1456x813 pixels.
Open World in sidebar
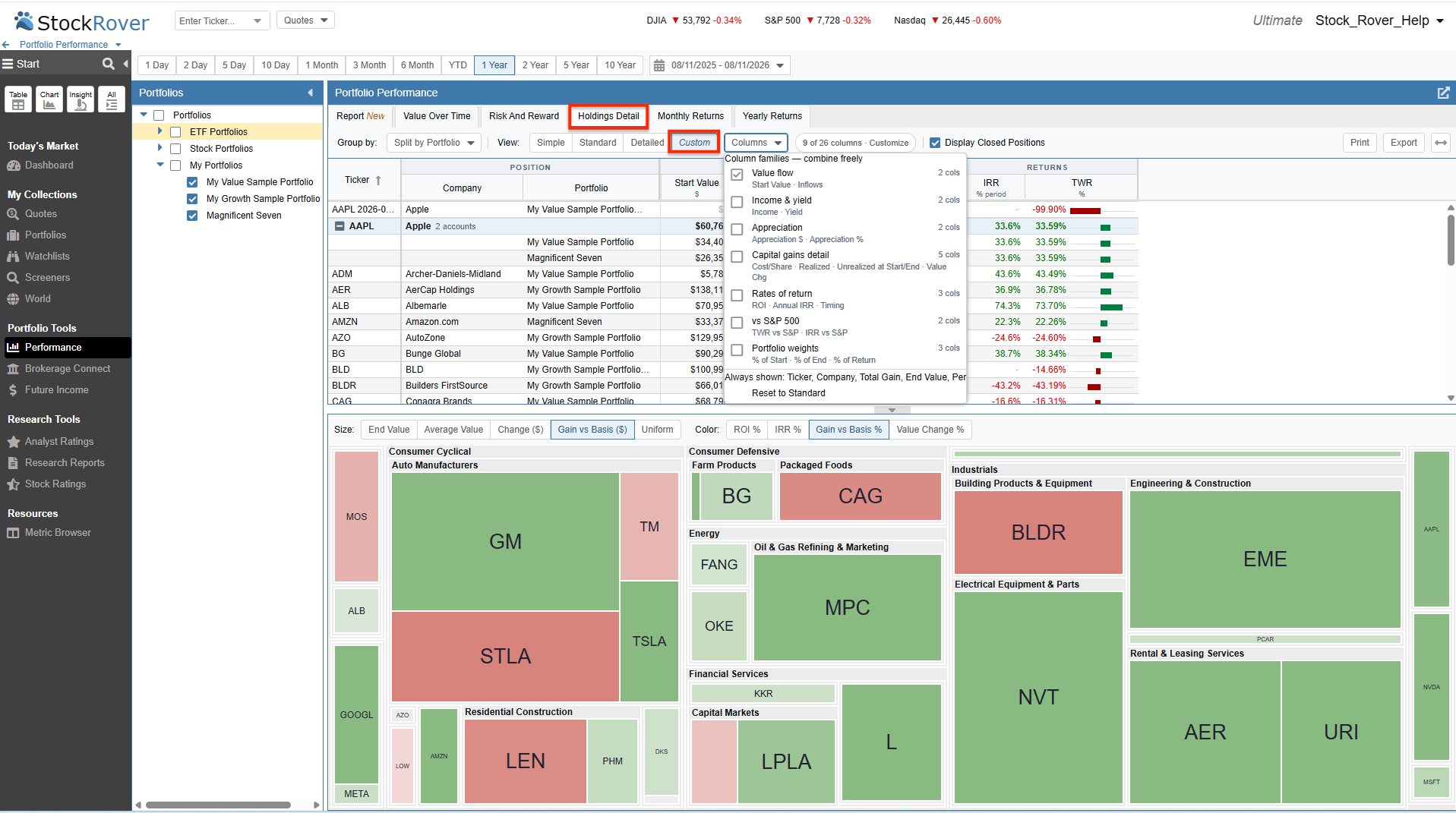click(x=37, y=299)
